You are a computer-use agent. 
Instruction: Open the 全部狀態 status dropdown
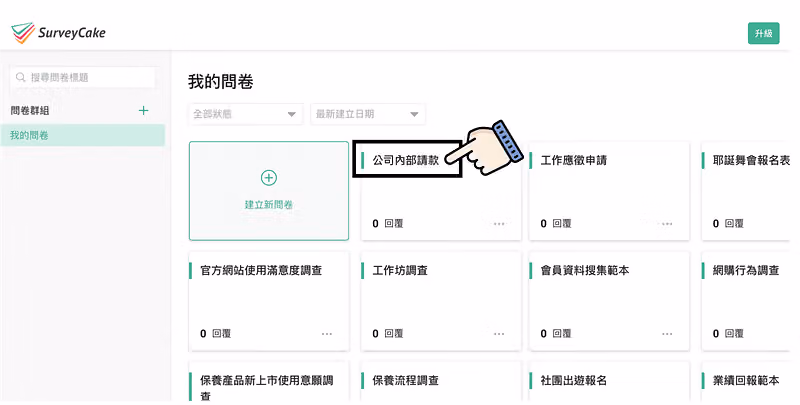point(245,114)
